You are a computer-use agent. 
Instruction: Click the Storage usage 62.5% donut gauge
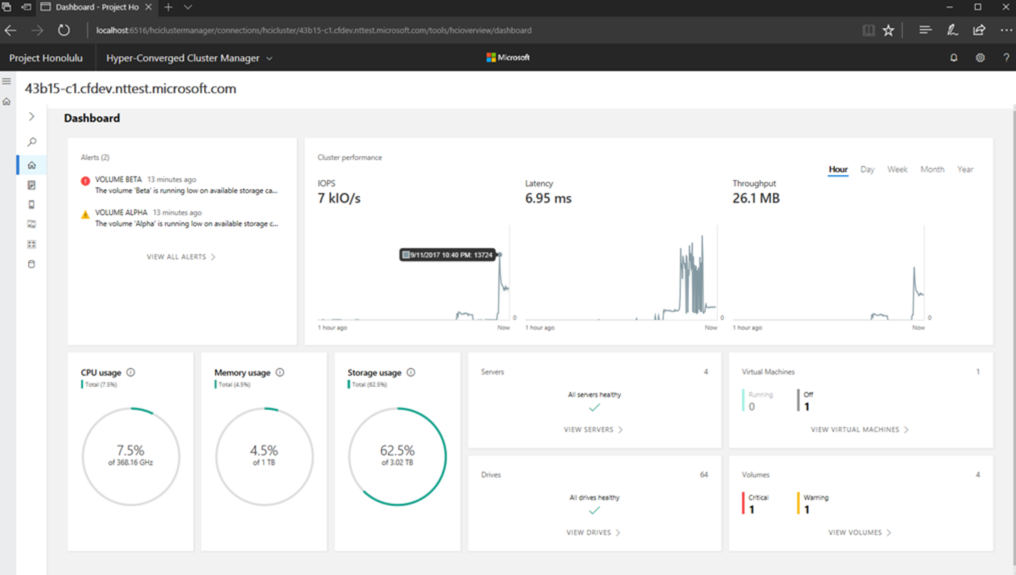(397, 456)
